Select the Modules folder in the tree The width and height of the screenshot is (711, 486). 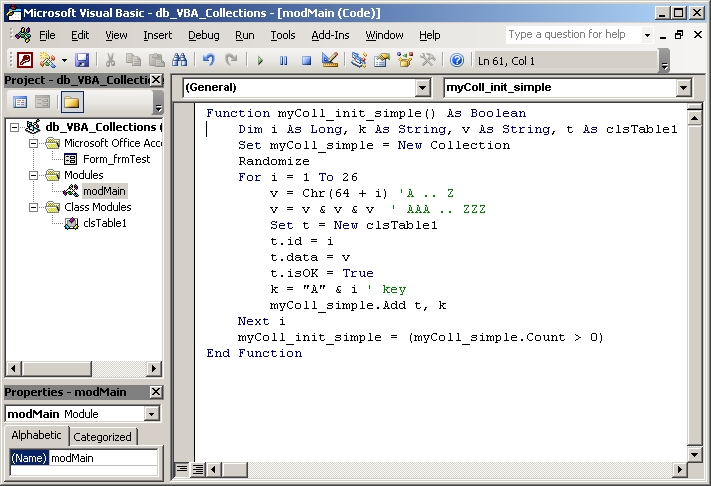point(83,175)
